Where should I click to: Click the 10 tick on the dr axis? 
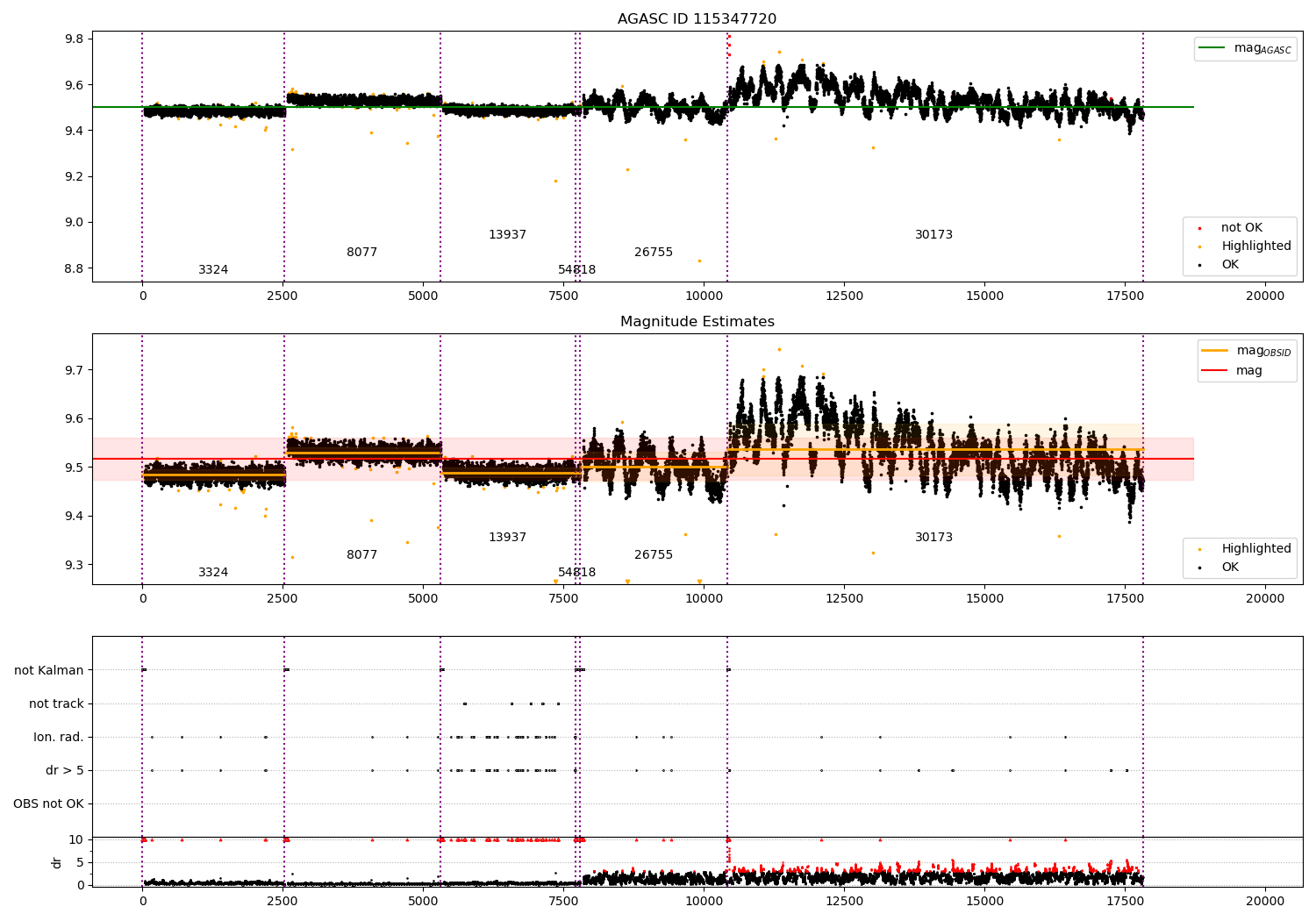coord(76,840)
